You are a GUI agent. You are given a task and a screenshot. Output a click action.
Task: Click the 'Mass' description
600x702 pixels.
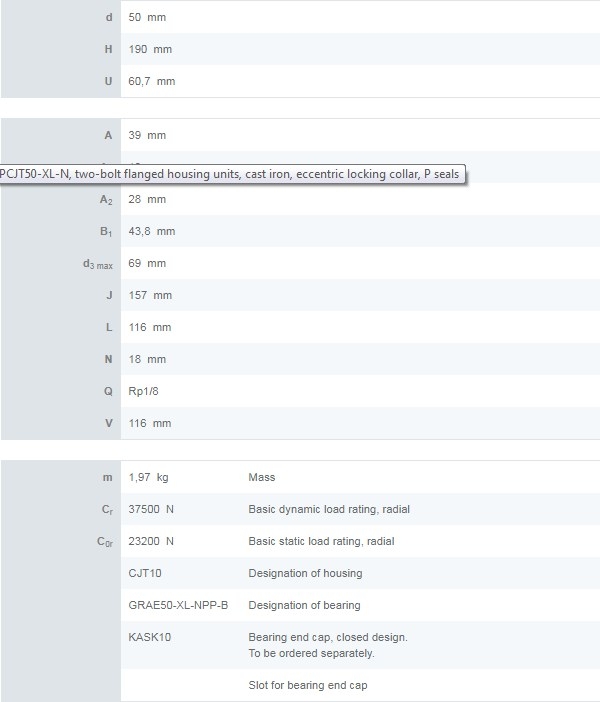click(x=262, y=477)
